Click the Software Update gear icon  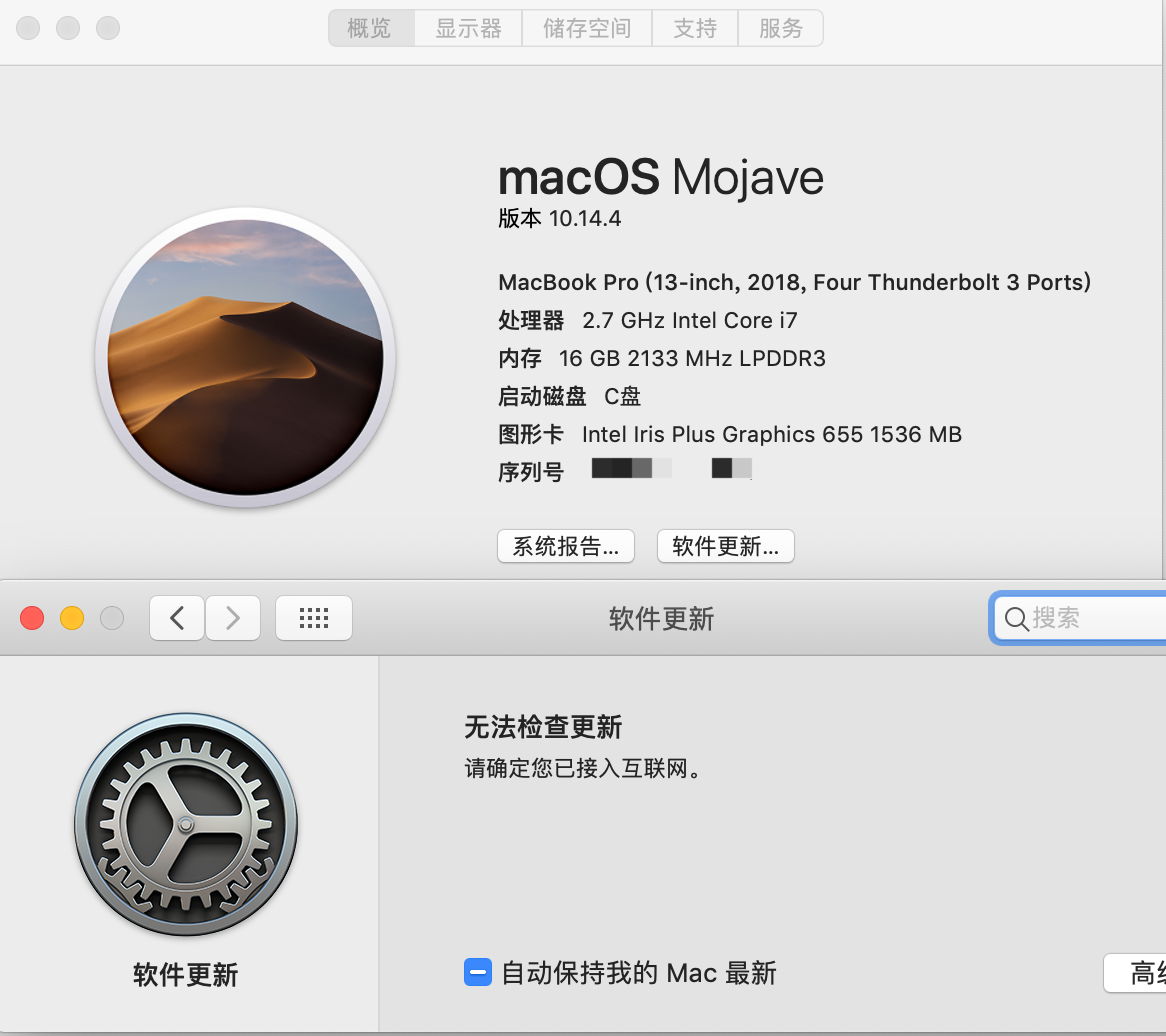coord(186,824)
